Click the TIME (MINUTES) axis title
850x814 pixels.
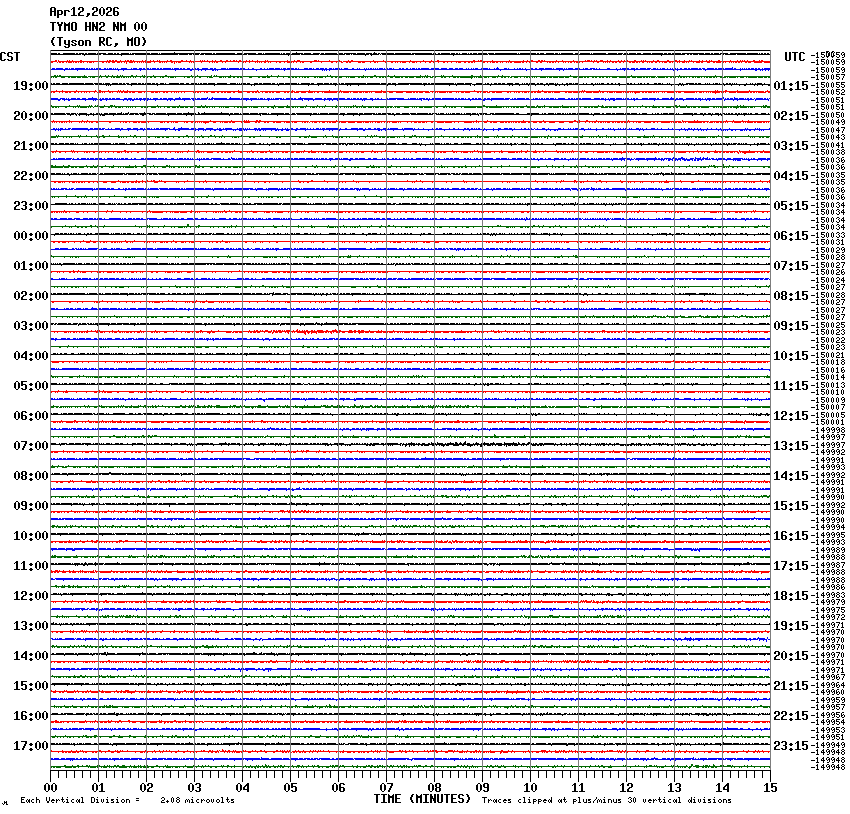tap(421, 799)
